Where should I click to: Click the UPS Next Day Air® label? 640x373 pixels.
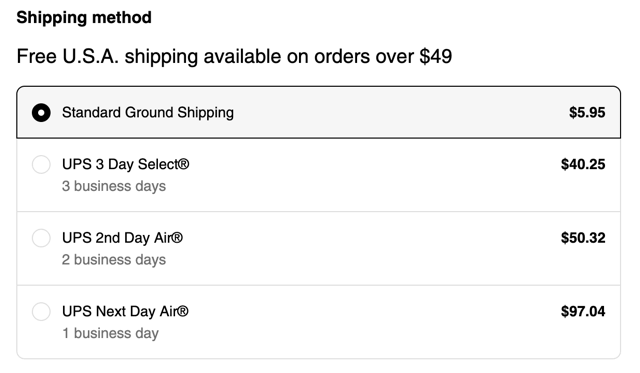click(125, 311)
